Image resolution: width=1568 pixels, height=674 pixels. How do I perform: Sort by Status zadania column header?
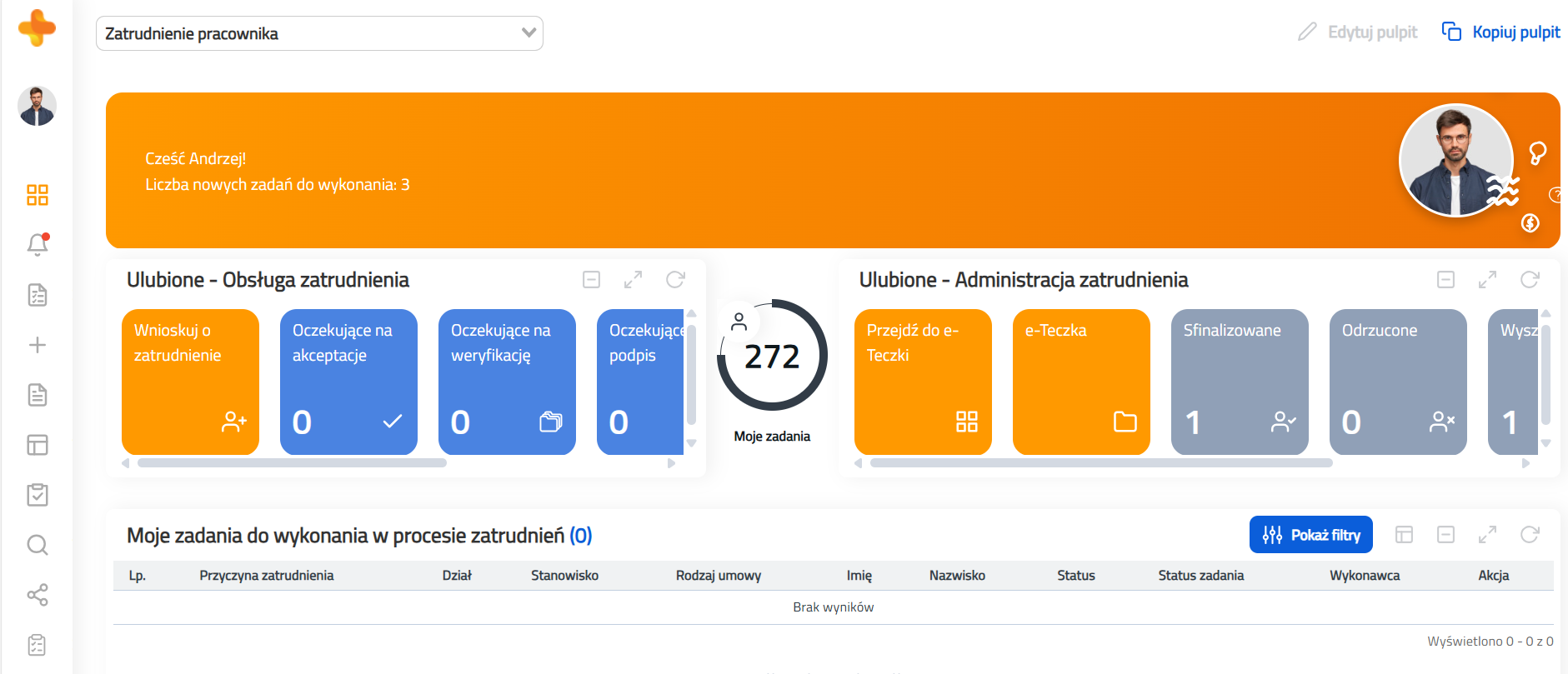click(1201, 576)
